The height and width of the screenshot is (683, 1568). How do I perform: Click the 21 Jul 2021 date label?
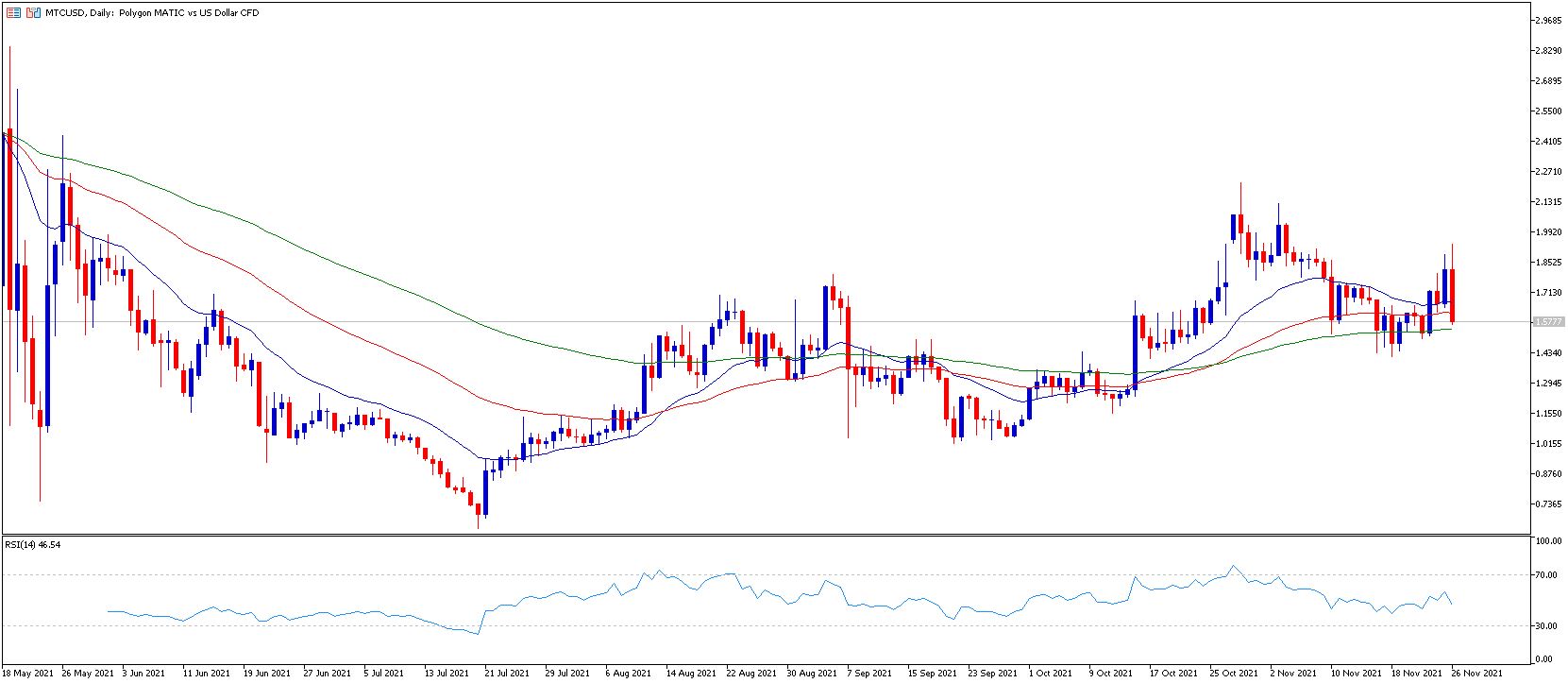[x=506, y=674]
